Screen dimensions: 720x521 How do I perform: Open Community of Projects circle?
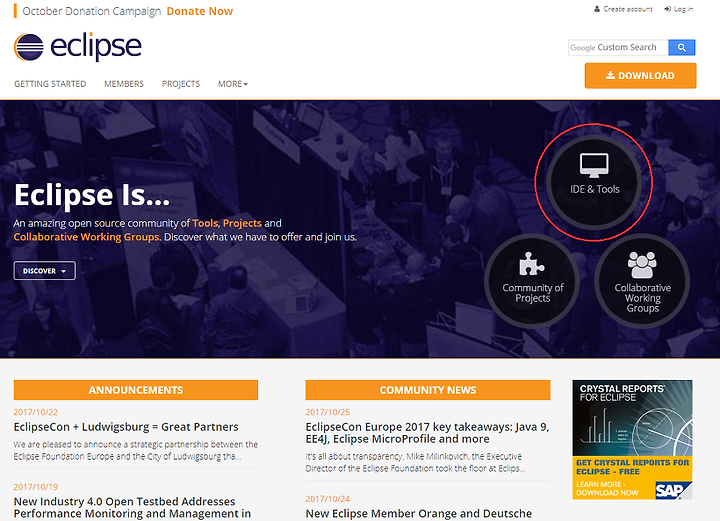(x=532, y=280)
